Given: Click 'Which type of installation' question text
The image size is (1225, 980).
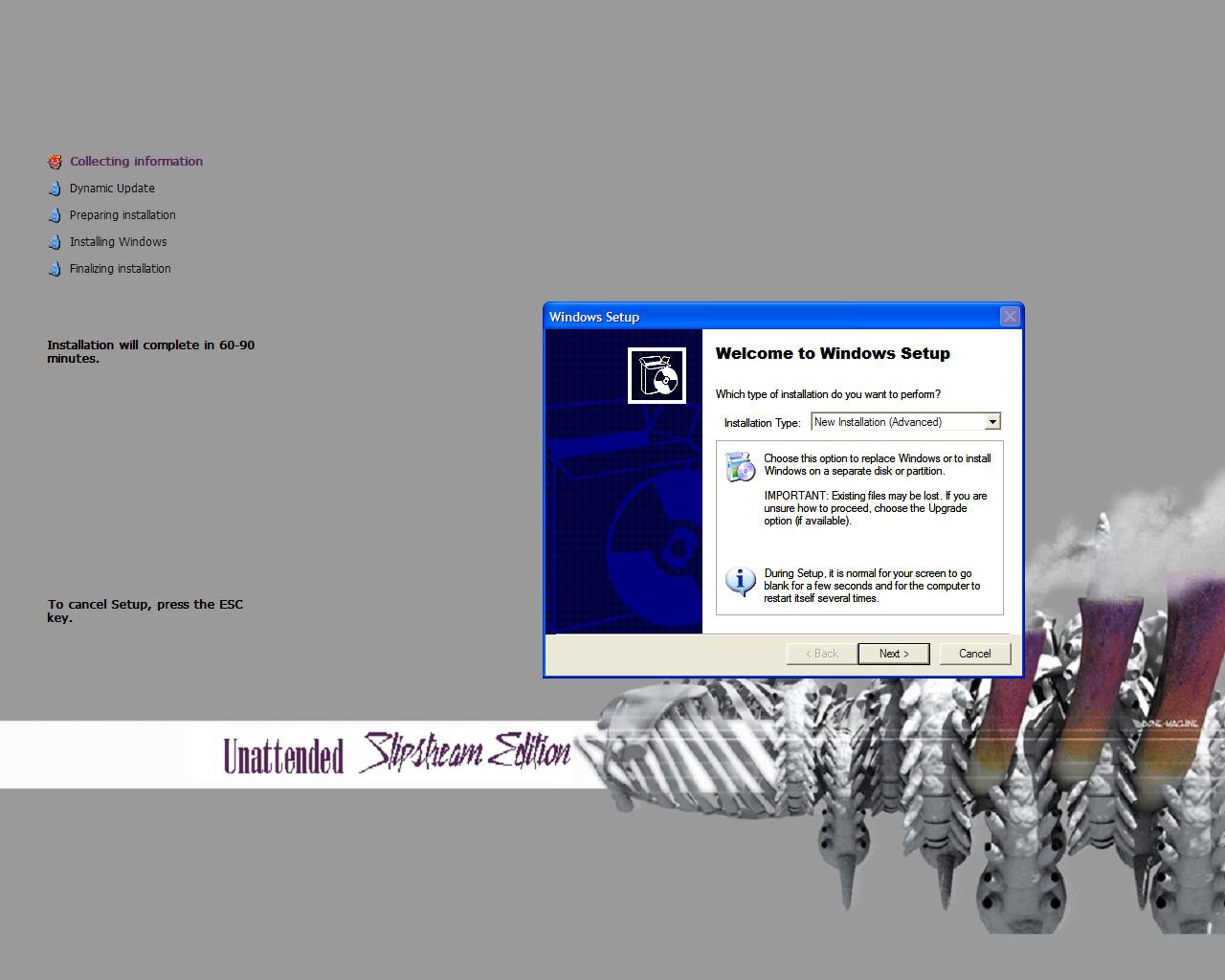Looking at the screenshot, I should (x=828, y=394).
